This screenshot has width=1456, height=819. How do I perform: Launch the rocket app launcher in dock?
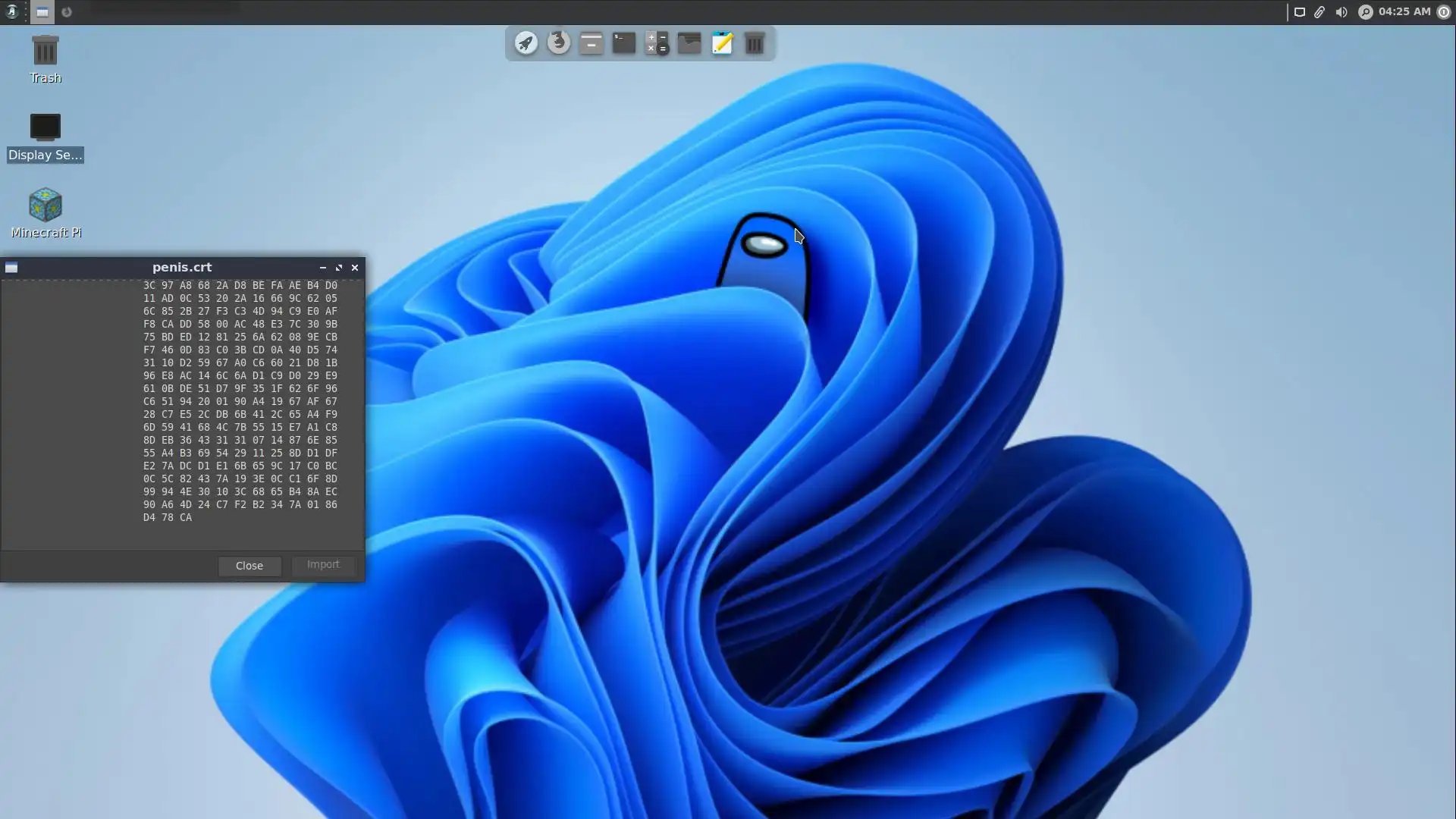[x=526, y=43]
